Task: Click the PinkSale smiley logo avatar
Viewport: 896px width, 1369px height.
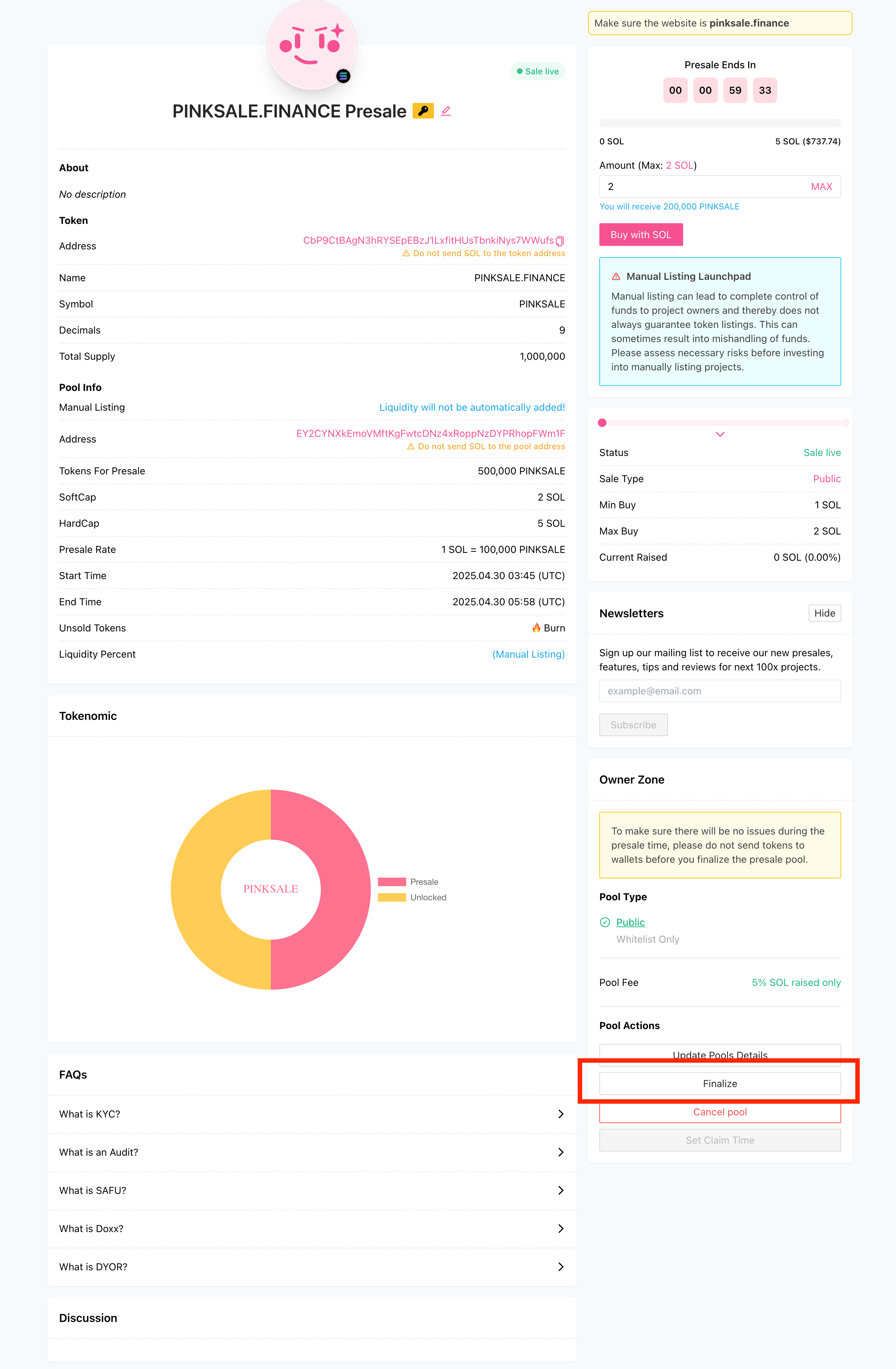Action: coord(312,45)
